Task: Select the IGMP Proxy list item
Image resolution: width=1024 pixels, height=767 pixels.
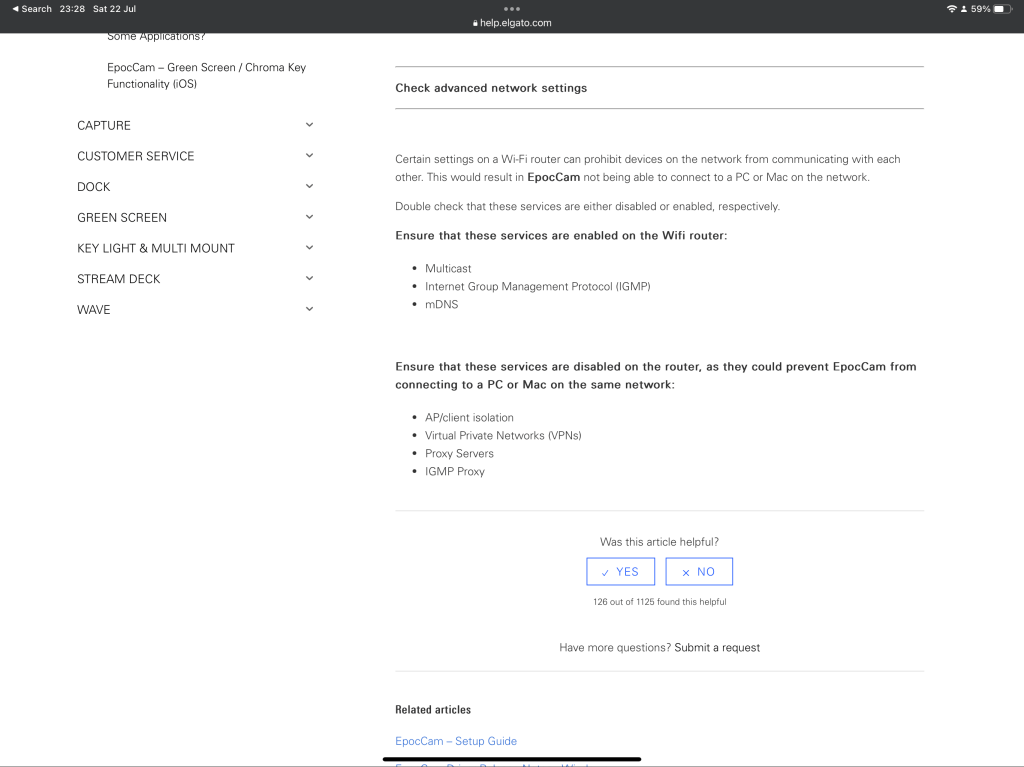Action: (455, 472)
